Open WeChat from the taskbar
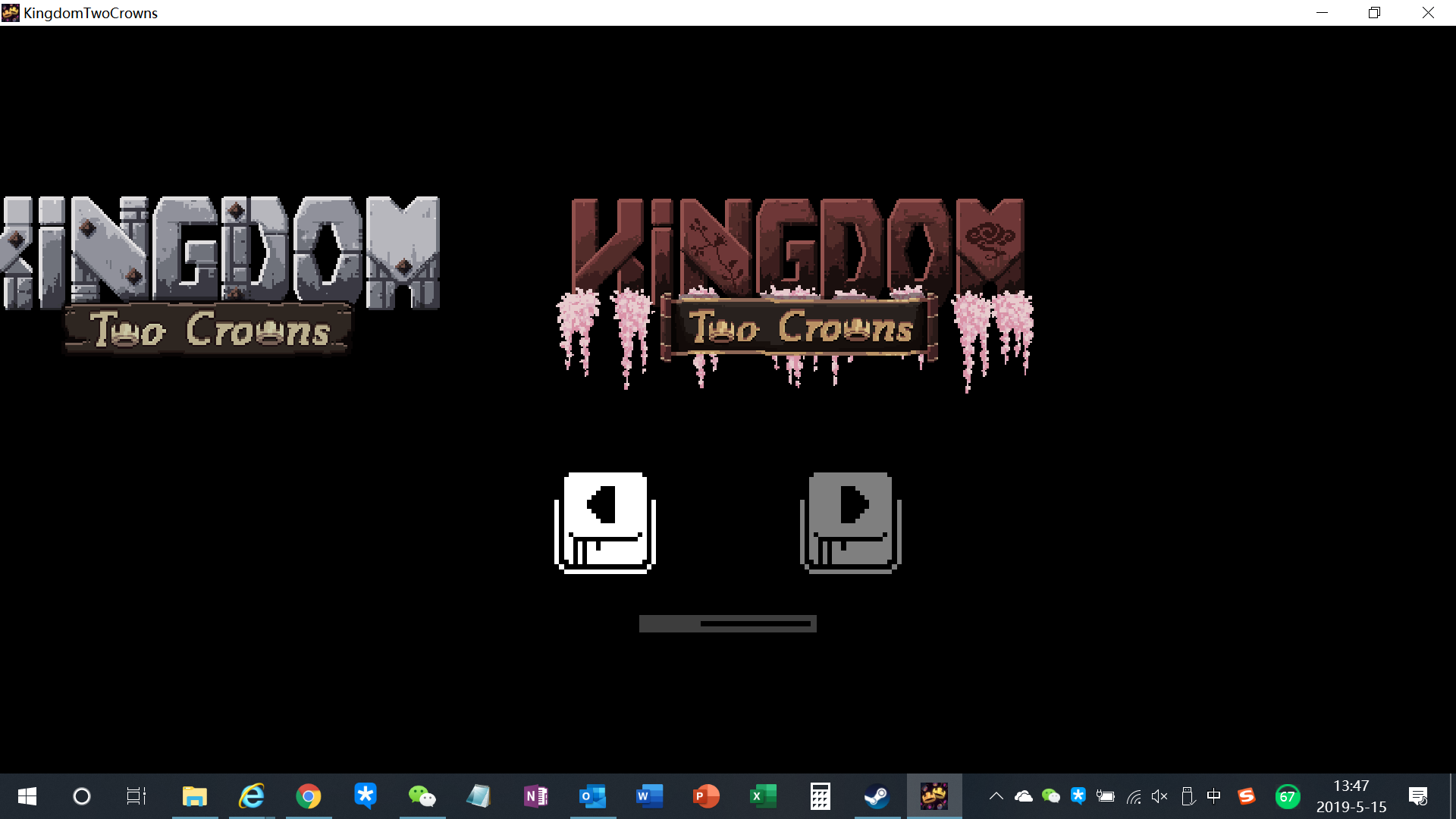The height and width of the screenshot is (819, 1456). (422, 796)
